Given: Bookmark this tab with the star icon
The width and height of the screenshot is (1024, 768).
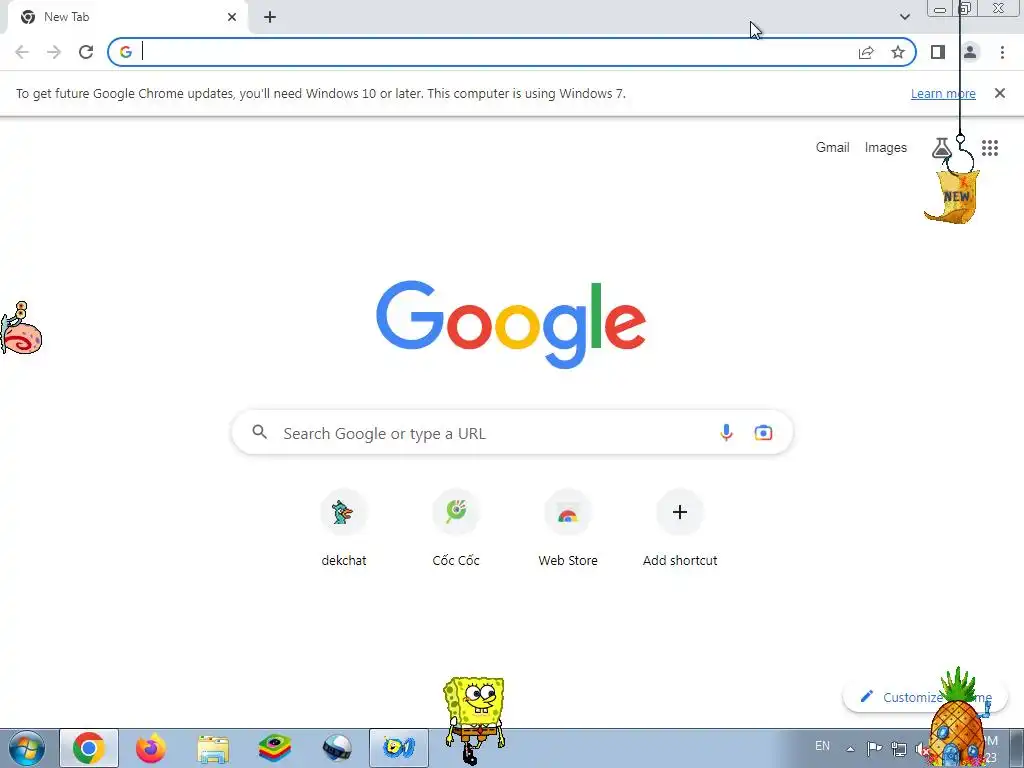Looking at the screenshot, I should tap(898, 52).
